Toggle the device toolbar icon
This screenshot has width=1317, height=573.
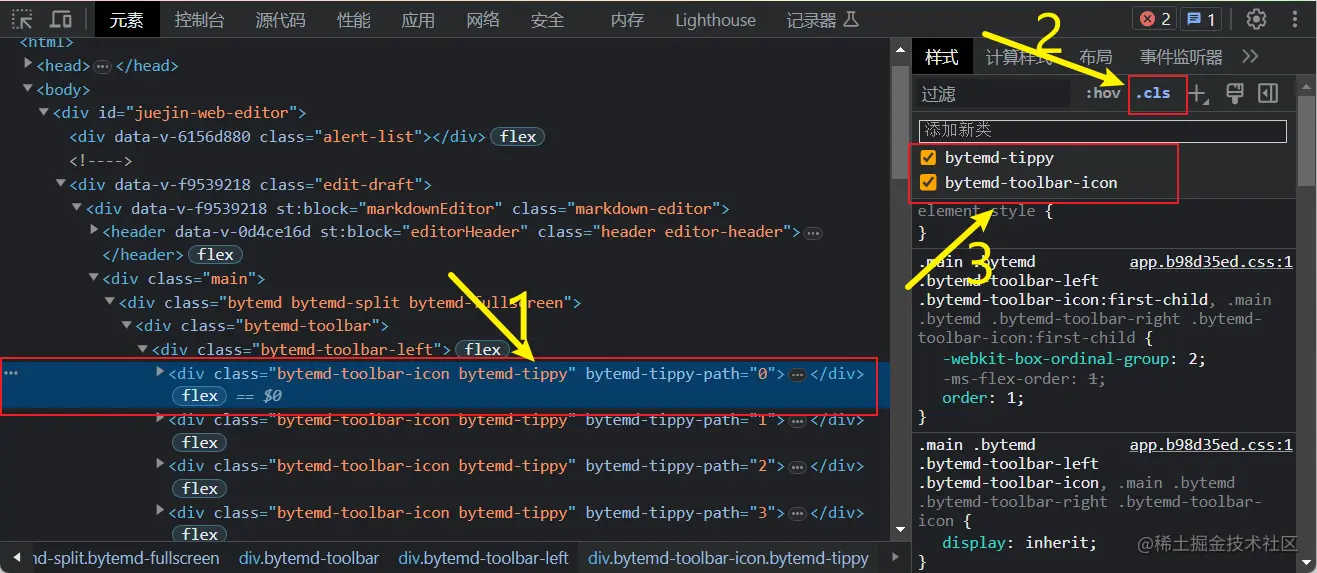pos(60,19)
